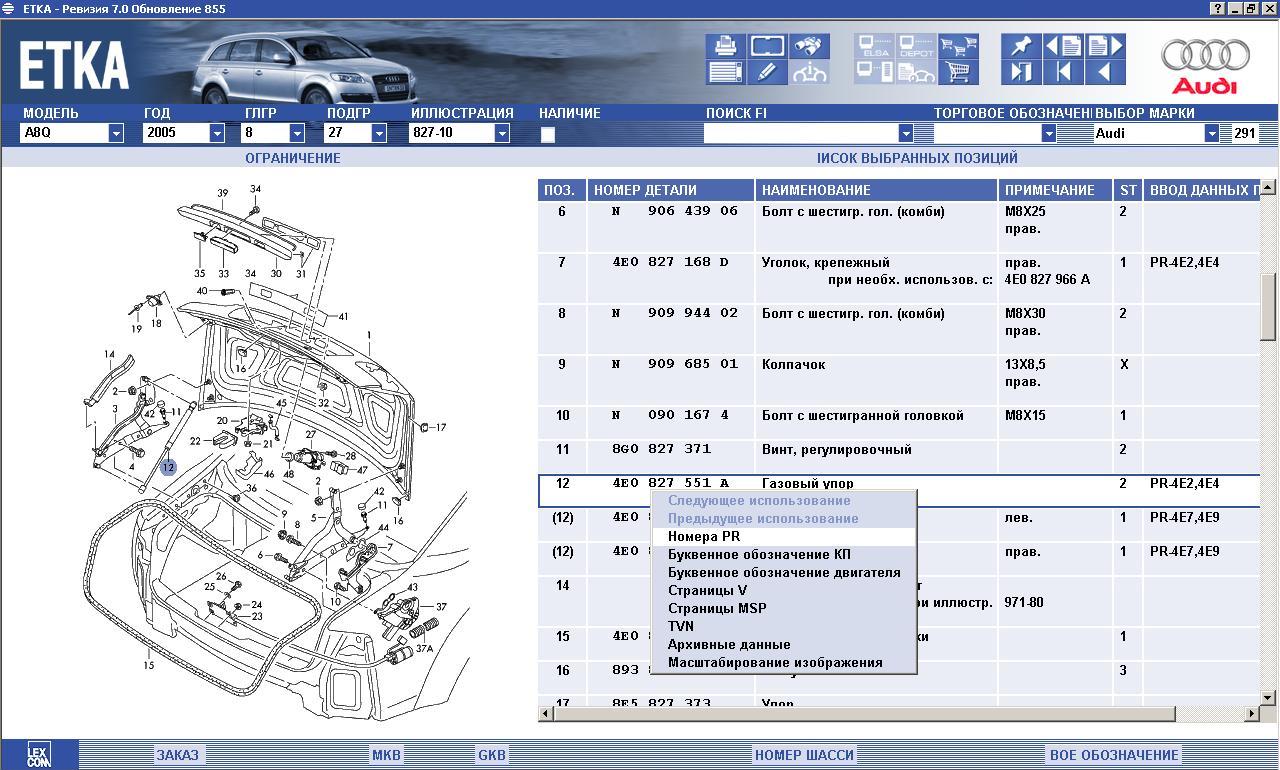This screenshot has width=1280, height=770.
Task: Click the parts list scroll down arrow
Action: (x=1268, y=697)
